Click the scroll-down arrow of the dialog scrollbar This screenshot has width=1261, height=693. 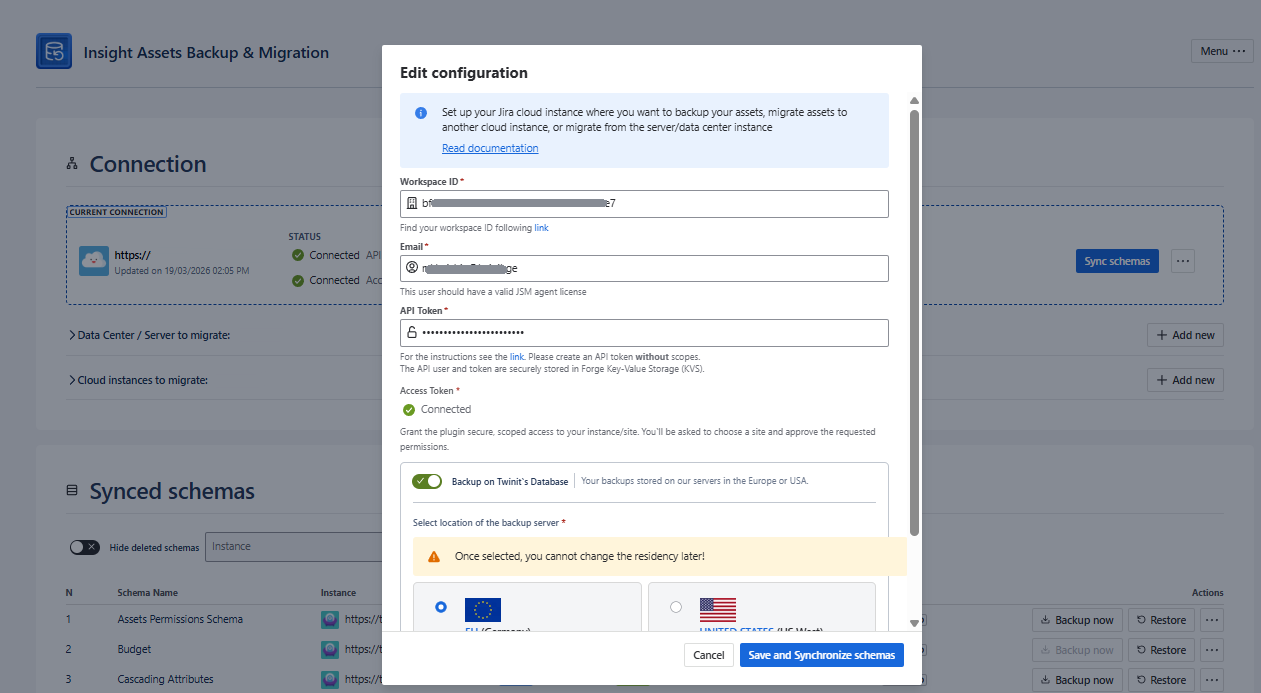[x=914, y=622]
